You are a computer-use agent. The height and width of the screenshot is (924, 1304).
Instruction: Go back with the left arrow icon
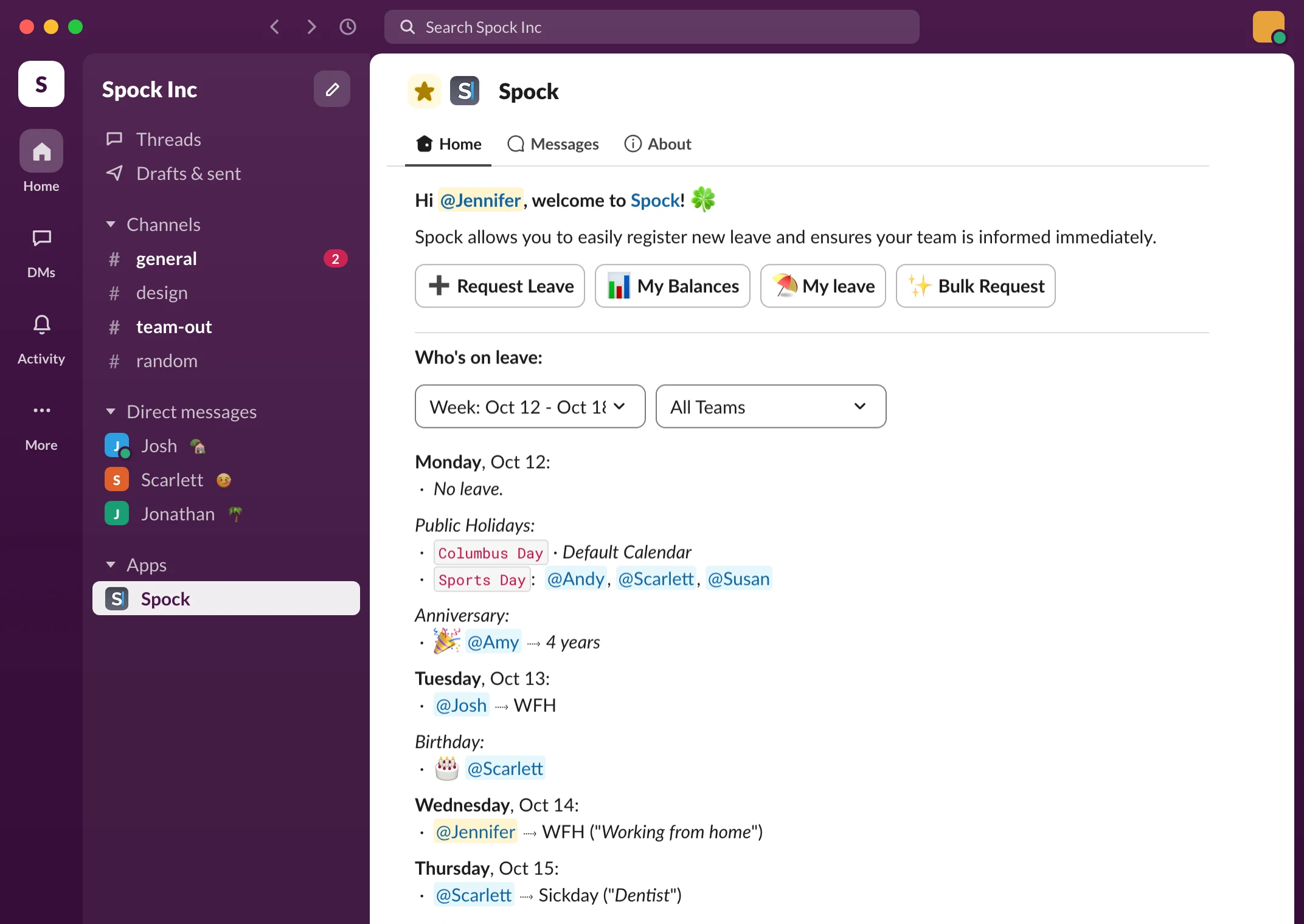tap(275, 27)
